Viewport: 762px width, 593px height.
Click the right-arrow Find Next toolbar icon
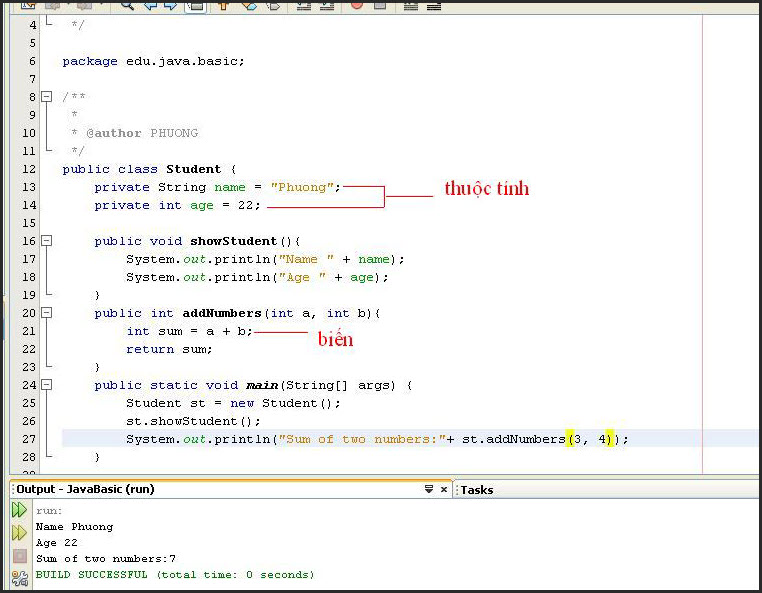pyautogui.click(x=171, y=5)
